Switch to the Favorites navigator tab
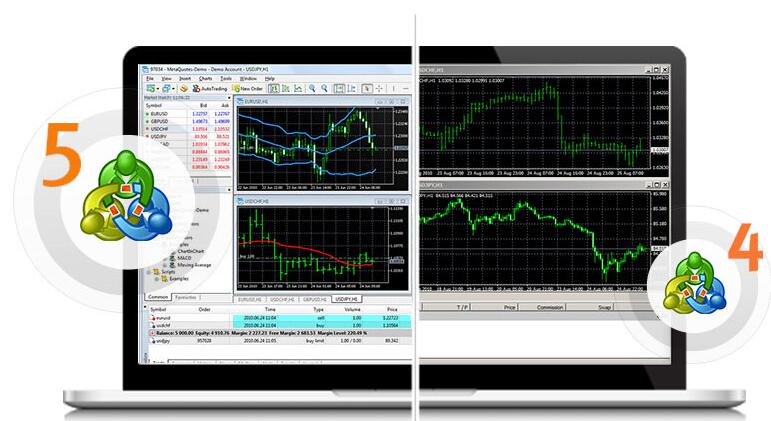Image resolution: width=771 pixels, height=421 pixels. click(185, 297)
